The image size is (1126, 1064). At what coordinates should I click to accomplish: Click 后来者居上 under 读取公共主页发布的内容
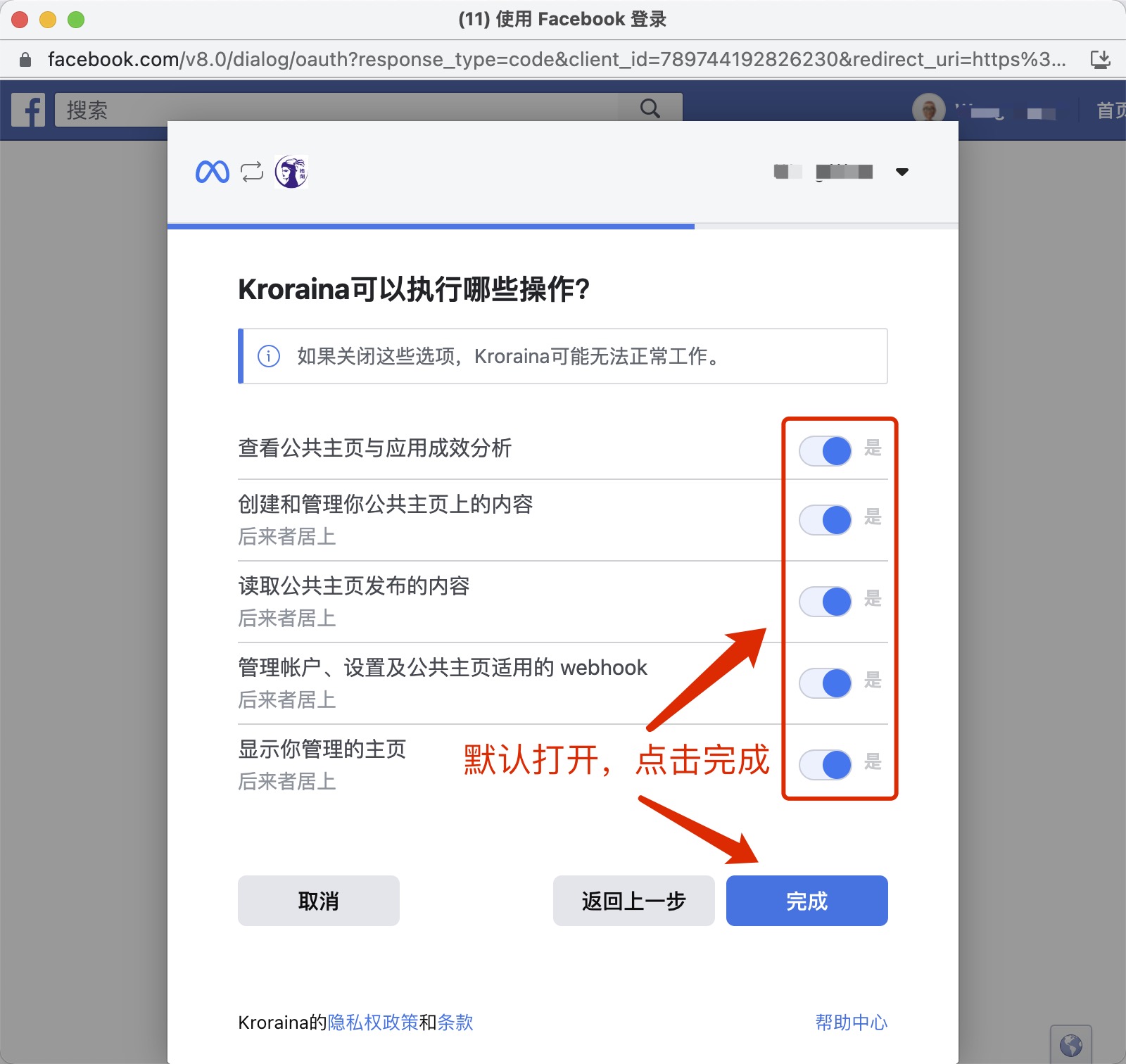[287, 618]
